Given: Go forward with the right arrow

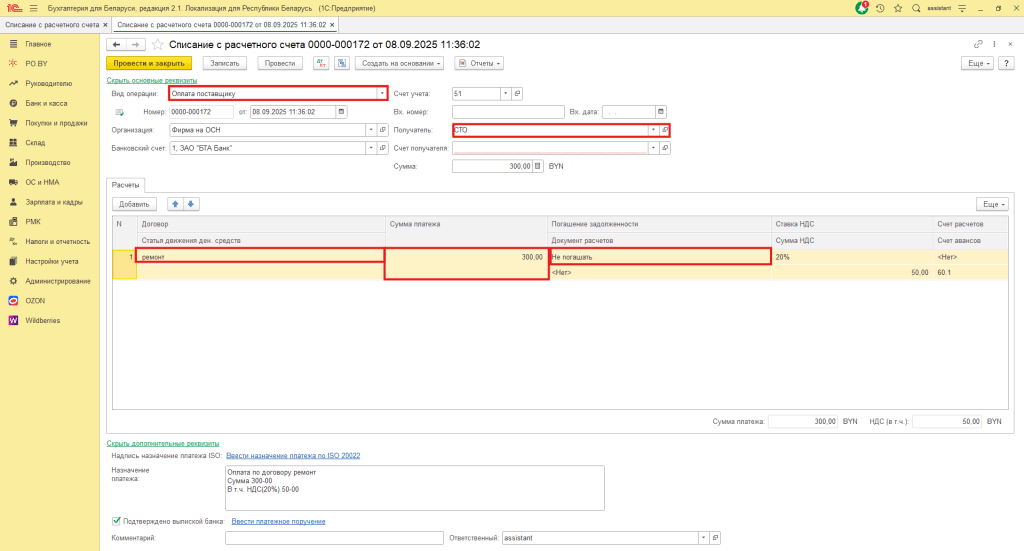Looking at the screenshot, I should [x=135, y=44].
